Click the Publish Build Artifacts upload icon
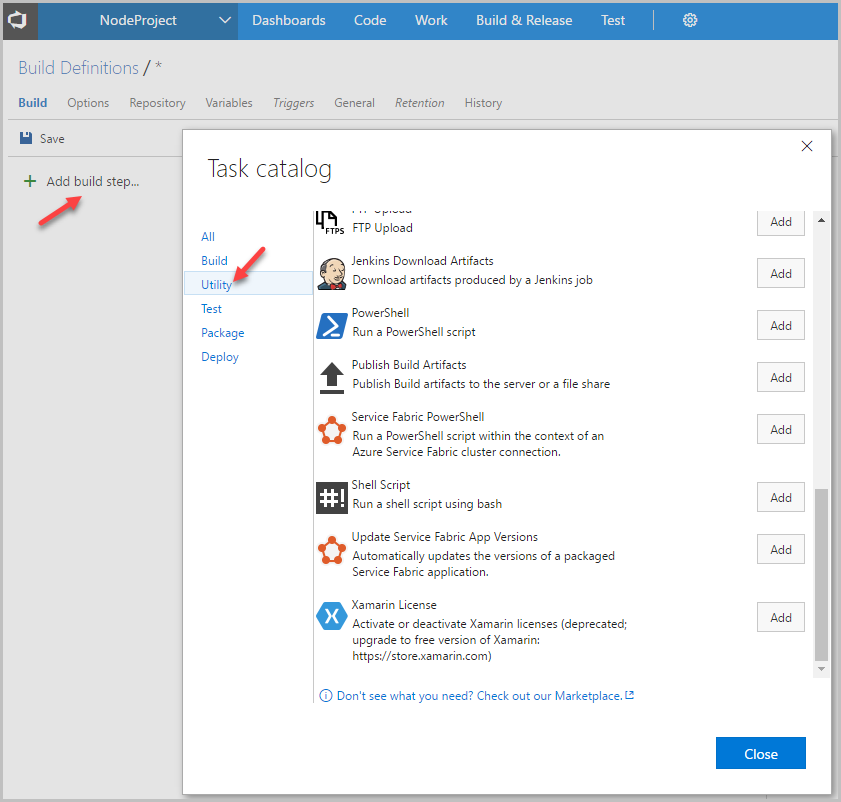 point(331,378)
